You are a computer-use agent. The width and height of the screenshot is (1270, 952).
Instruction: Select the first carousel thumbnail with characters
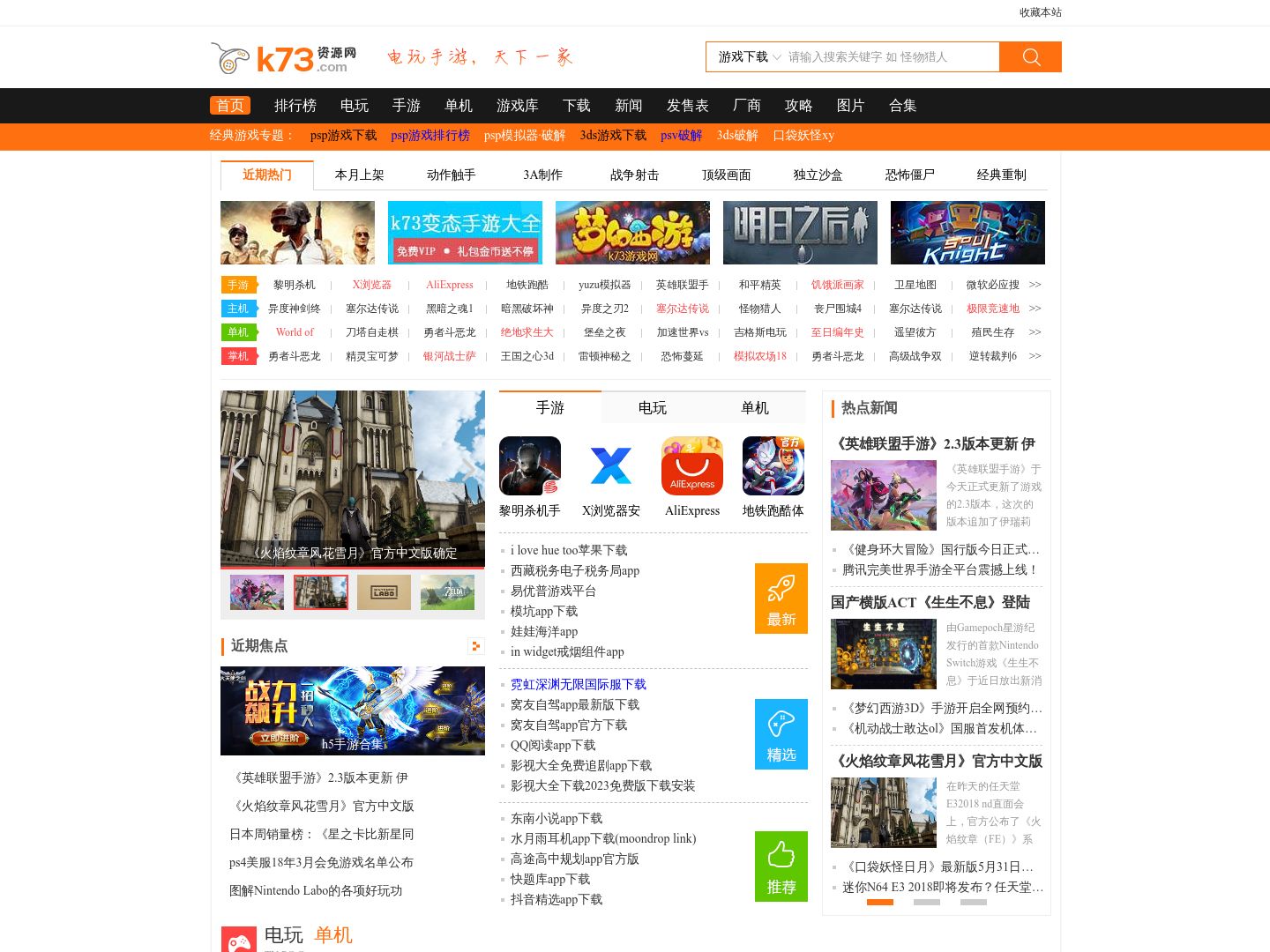[257, 592]
